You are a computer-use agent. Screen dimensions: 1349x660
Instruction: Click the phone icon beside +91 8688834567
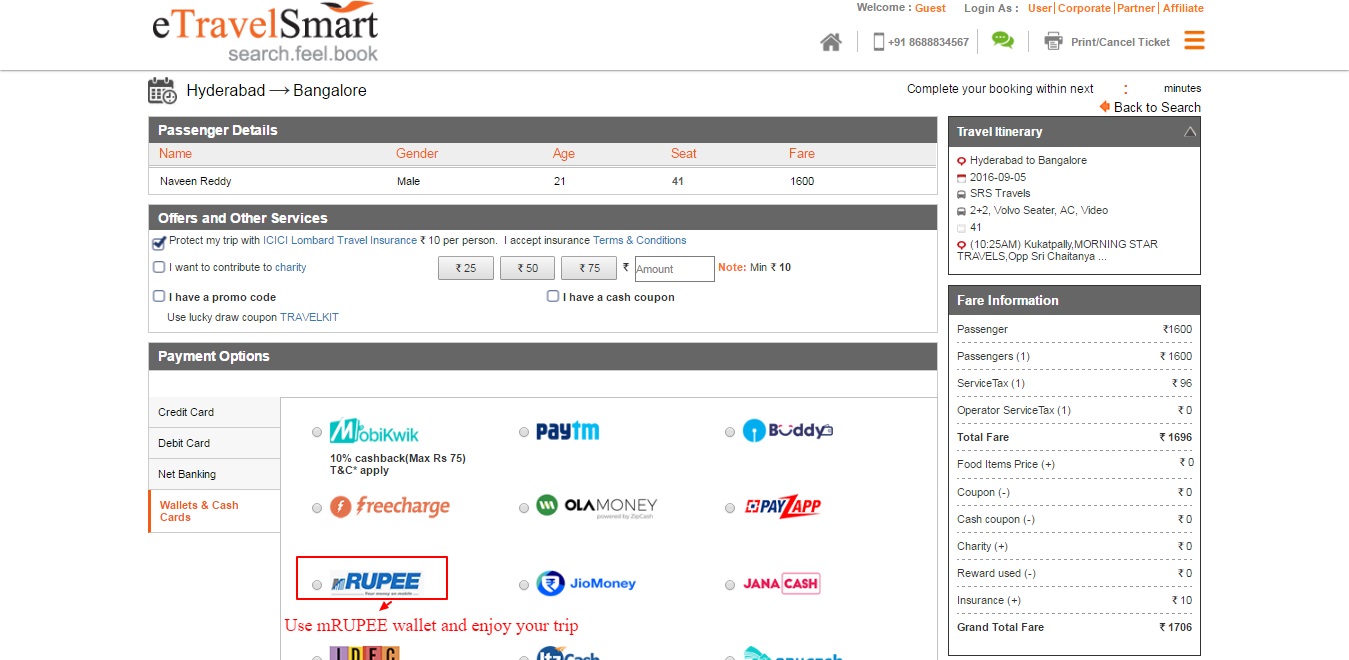pyautogui.click(x=879, y=42)
